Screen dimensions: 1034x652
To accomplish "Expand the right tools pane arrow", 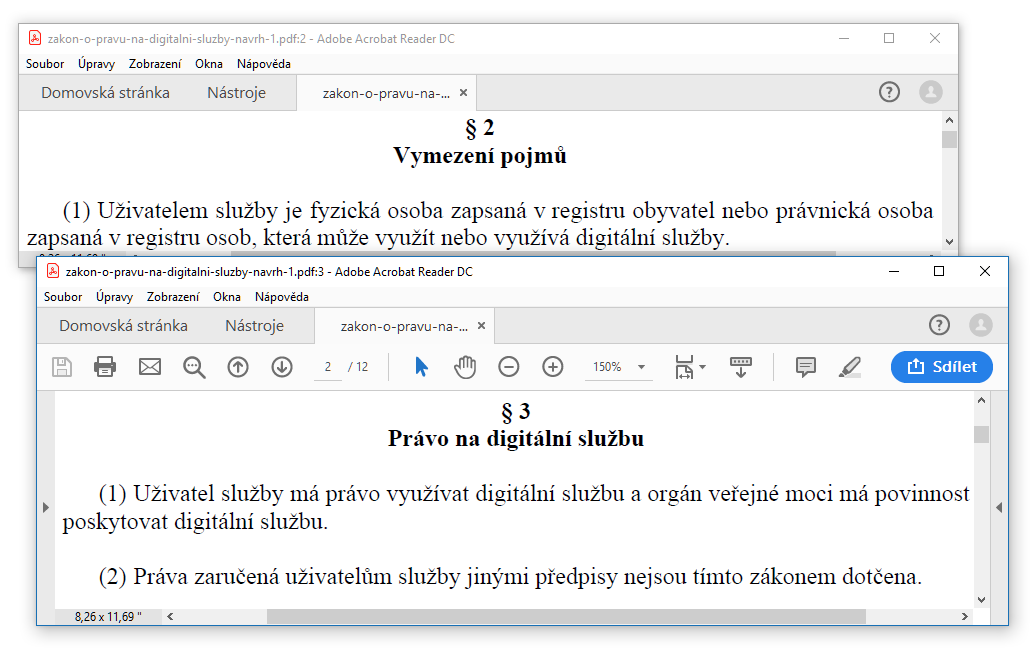I will (x=999, y=507).
